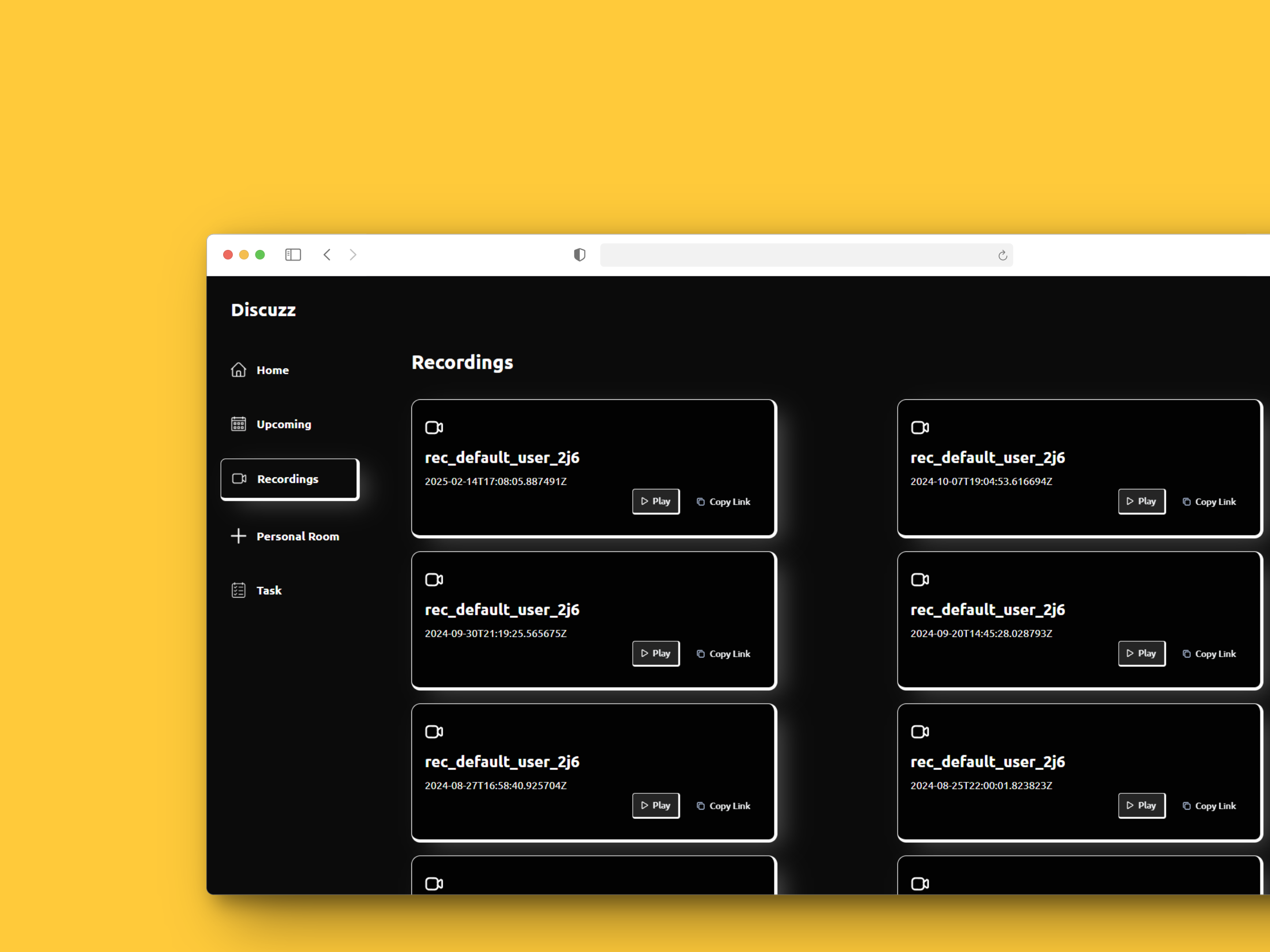Click the plus icon beside Personal Room
This screenshot has width=1270, height=952.
click(x=238, y=536)
